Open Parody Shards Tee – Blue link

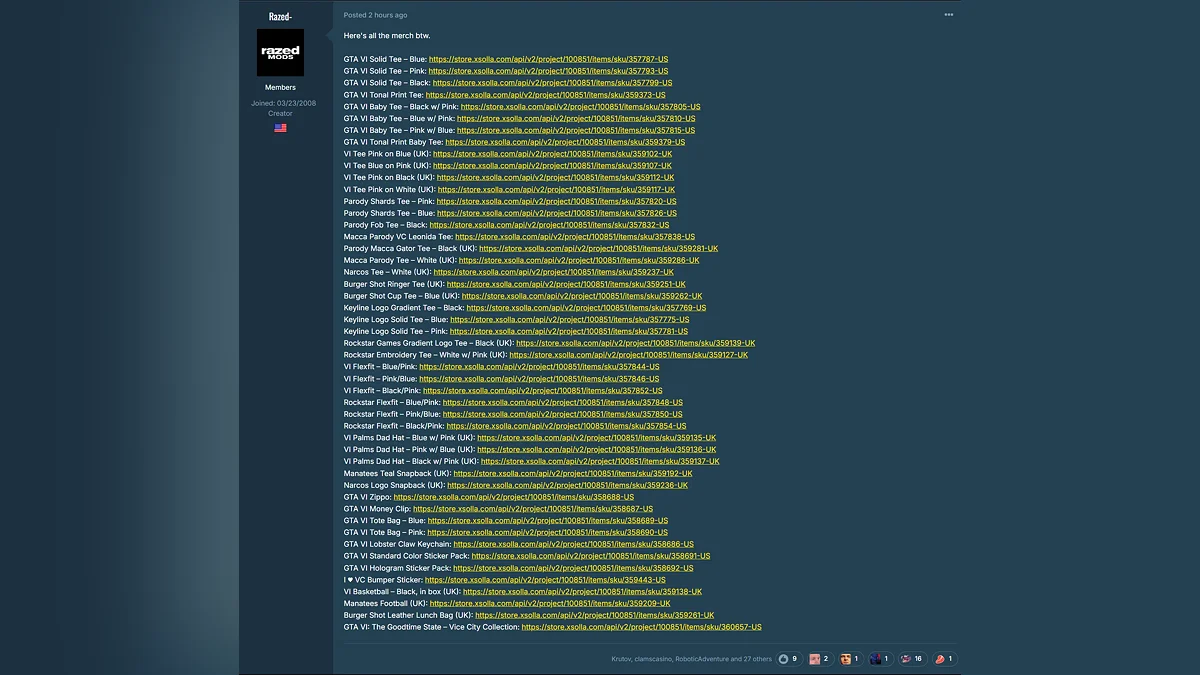tap(556, 213)
